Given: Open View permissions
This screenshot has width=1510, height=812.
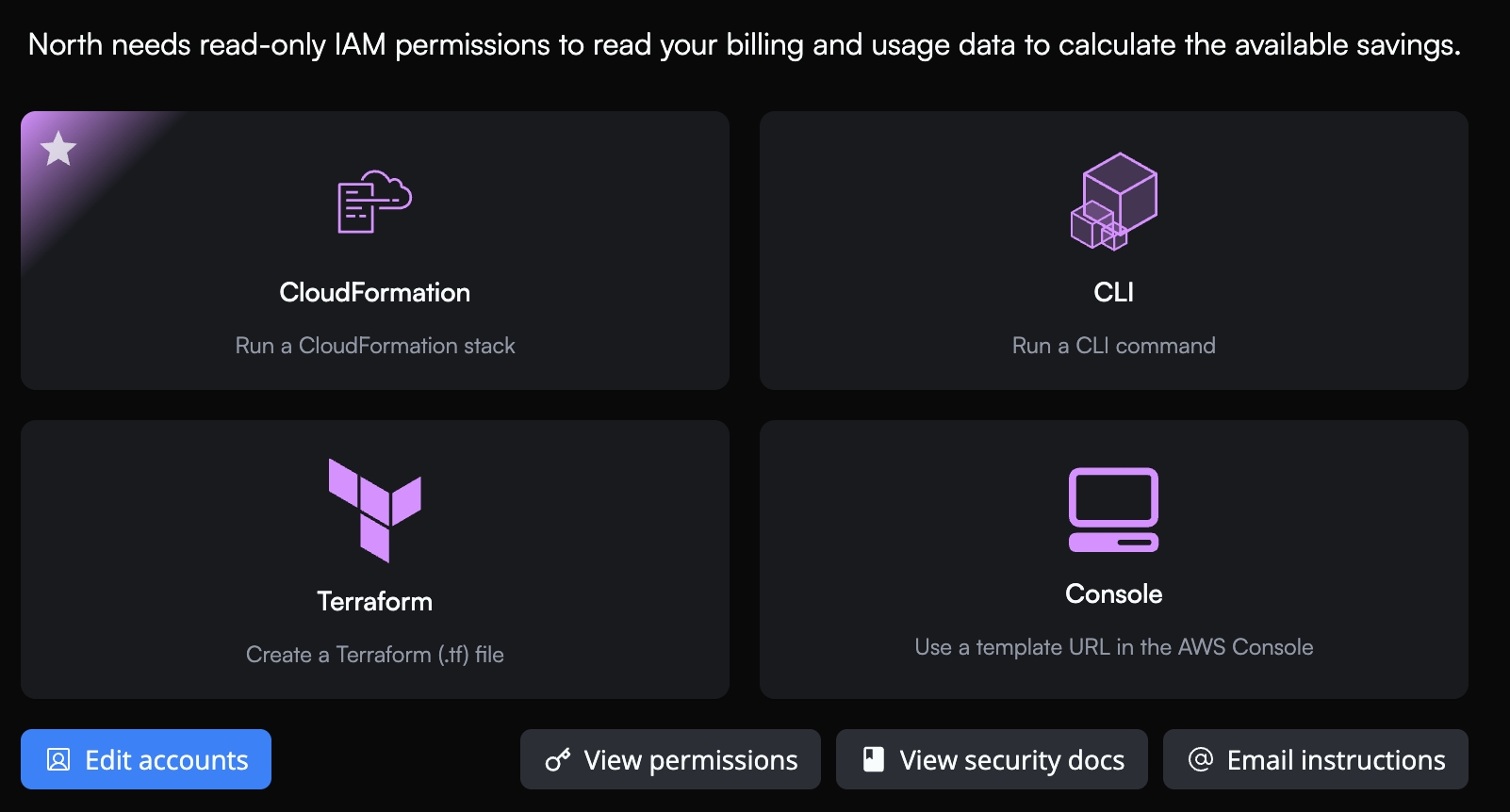Looking at the screenshot, I should (670, 760).
